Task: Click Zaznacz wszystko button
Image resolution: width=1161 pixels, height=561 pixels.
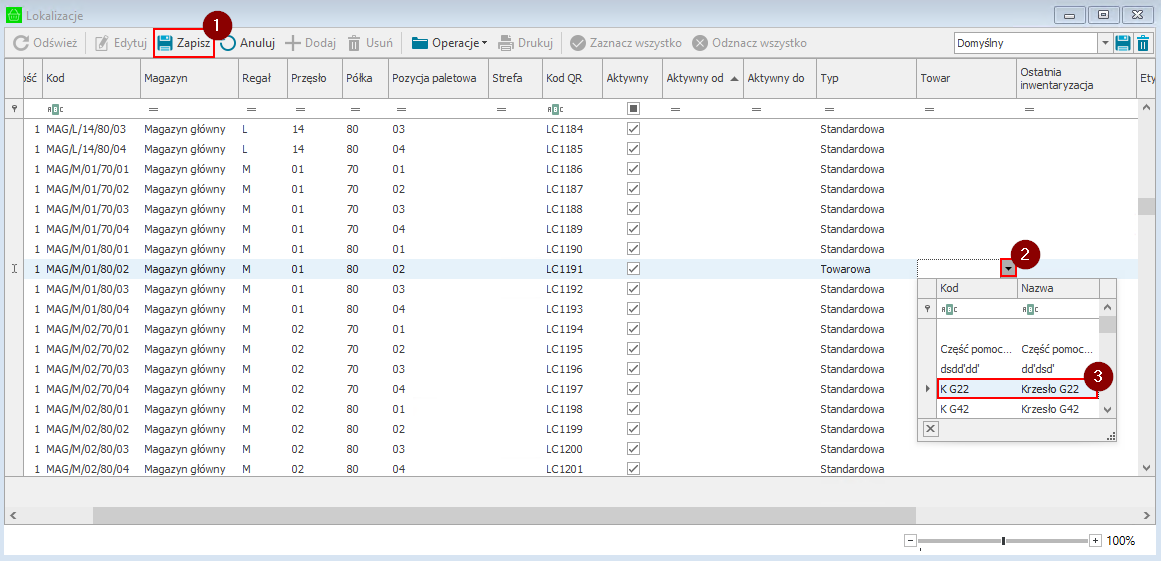Action: tap(625, 43)
